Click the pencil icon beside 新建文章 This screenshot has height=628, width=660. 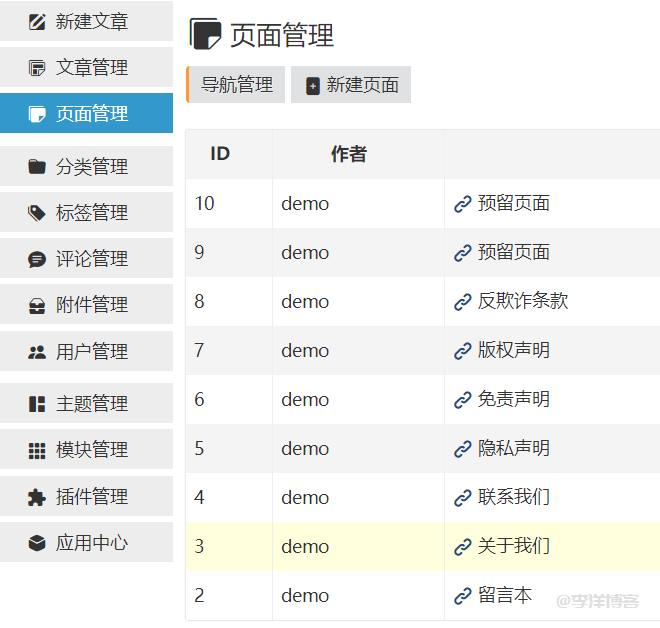pyautogui.click(x=37, y=21)
